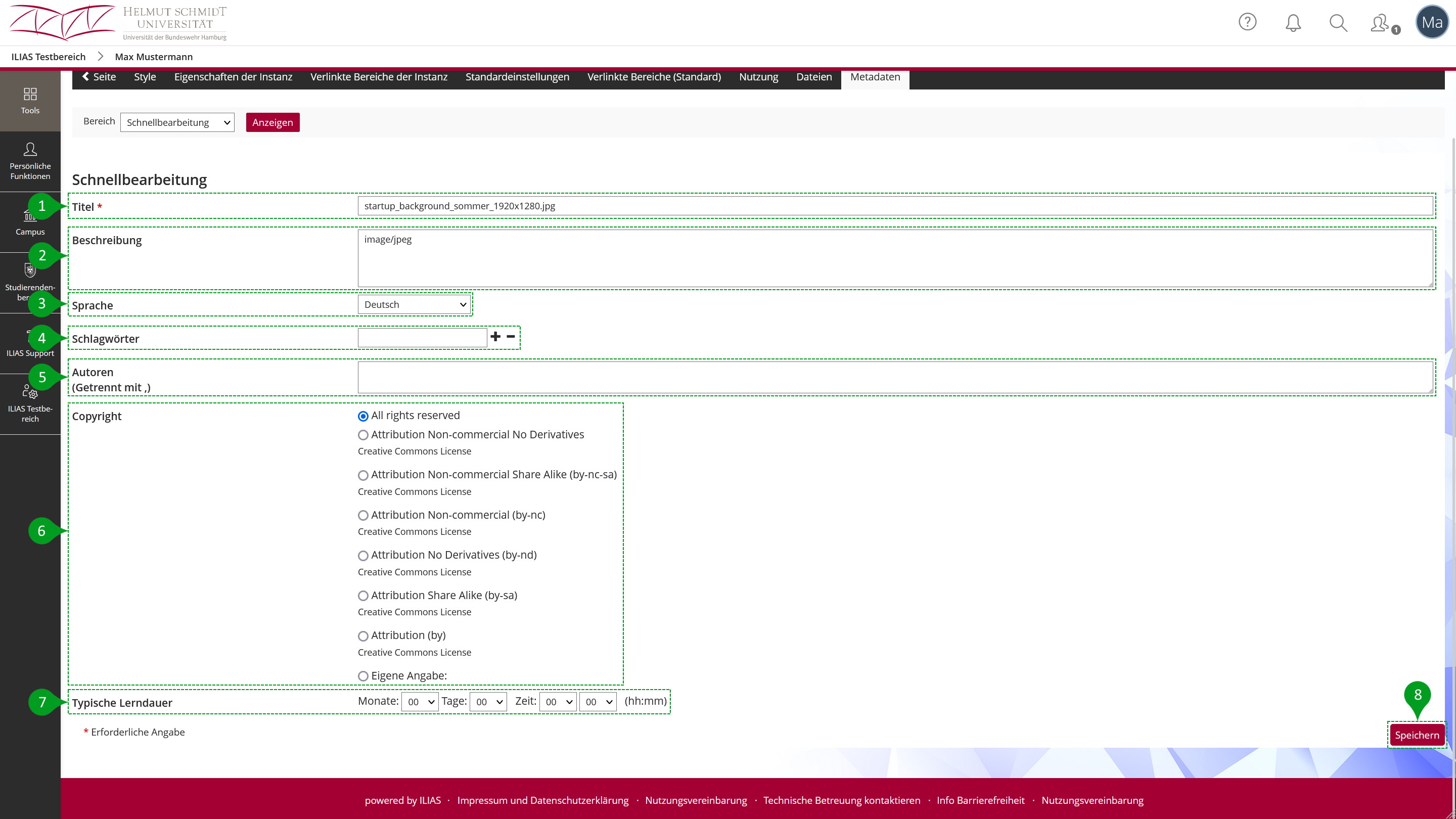Open ILIAS Testbereich in the sidebar

pyautogui.click(x=30, y=404)
